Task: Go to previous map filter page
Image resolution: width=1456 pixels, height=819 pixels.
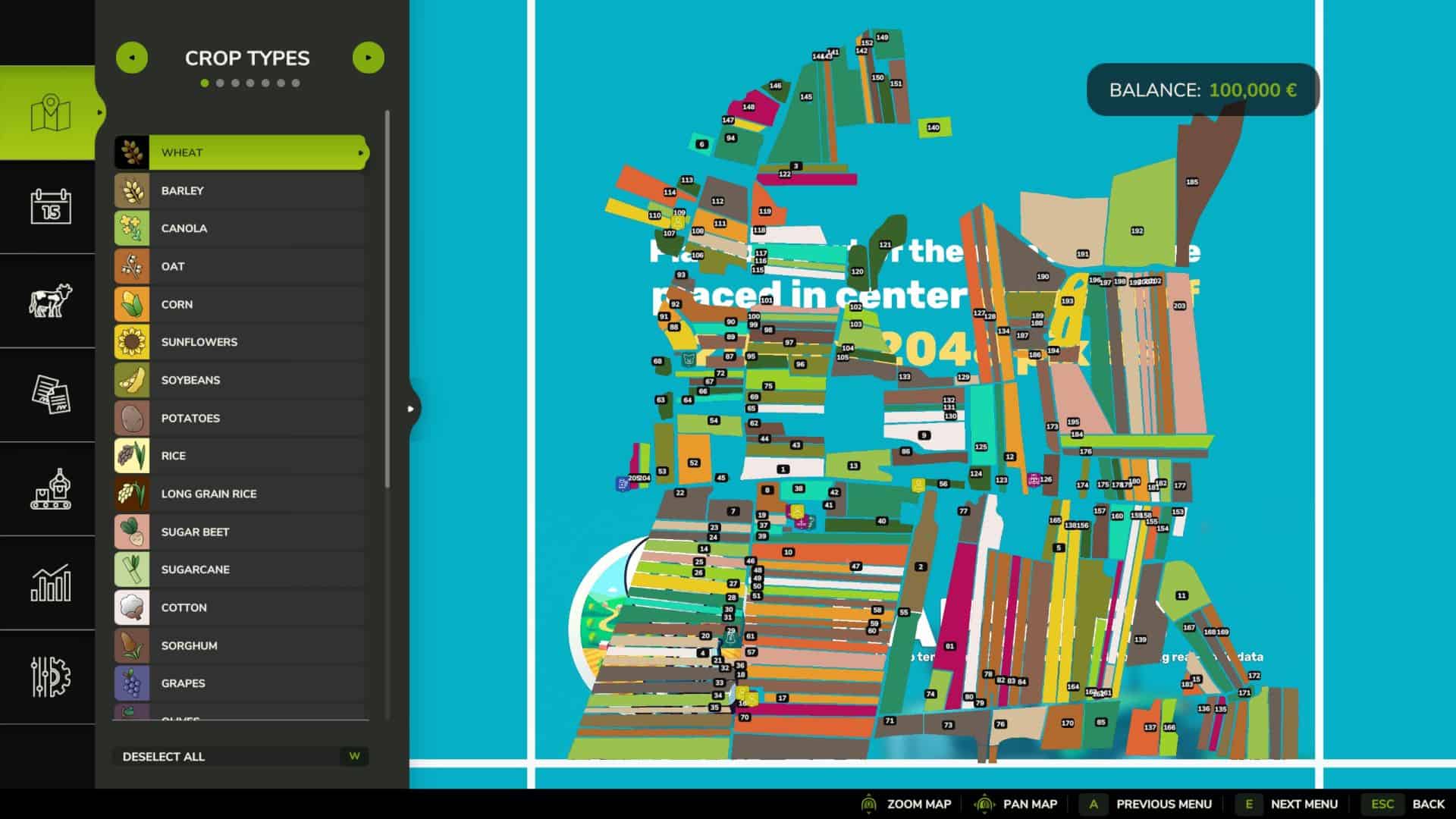Action: coord(132,58)
